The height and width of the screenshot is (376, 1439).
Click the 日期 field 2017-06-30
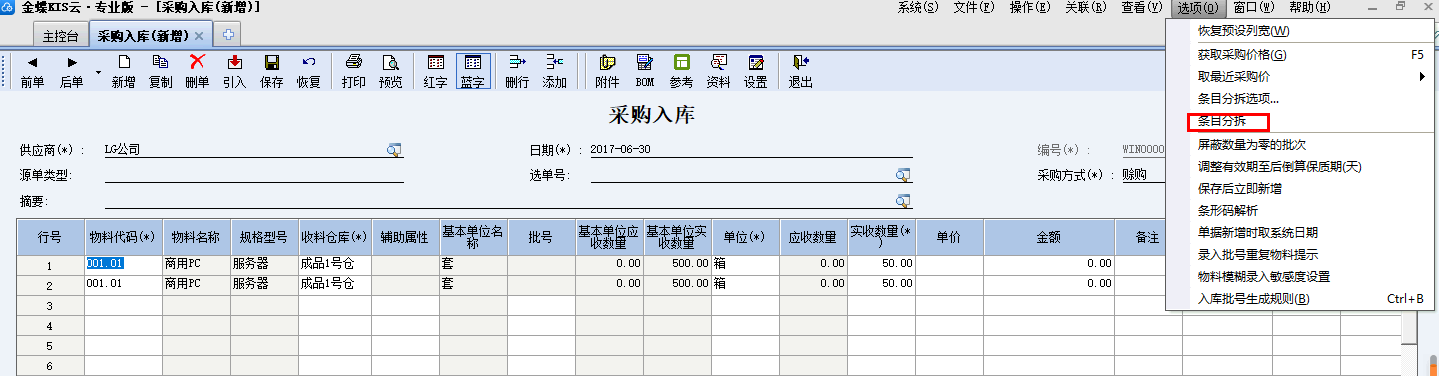[751, 150]
